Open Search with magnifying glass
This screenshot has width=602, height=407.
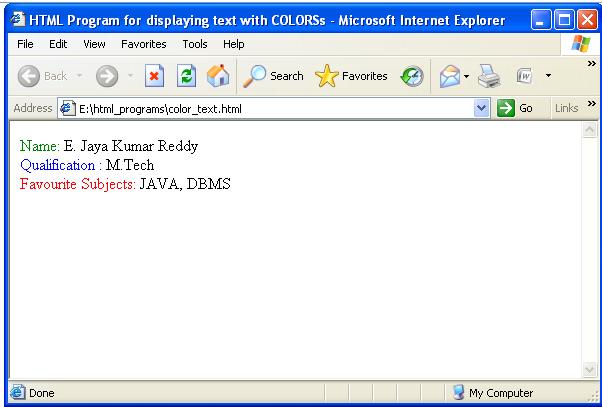click(x=273, y=76)
